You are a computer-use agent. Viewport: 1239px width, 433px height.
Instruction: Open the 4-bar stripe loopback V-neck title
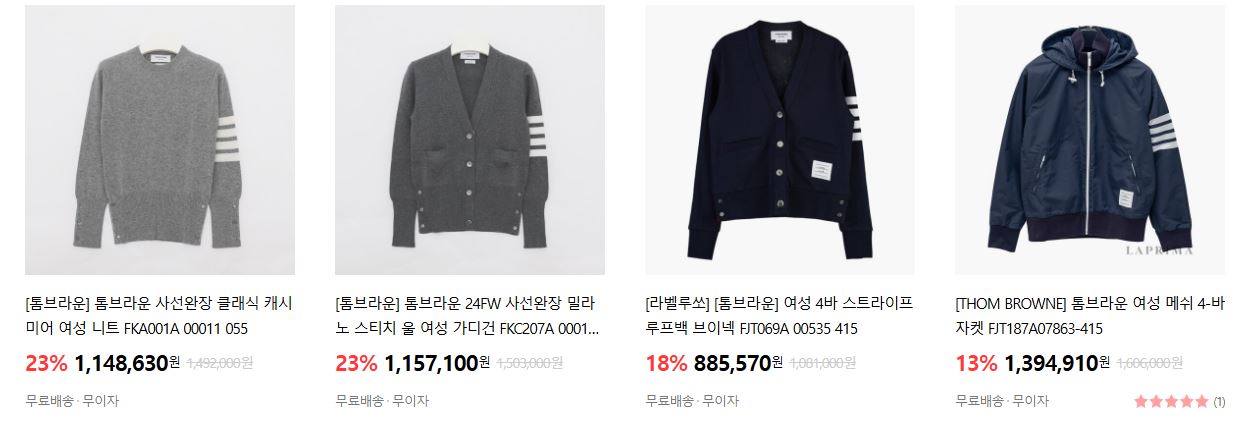(779, 315)
